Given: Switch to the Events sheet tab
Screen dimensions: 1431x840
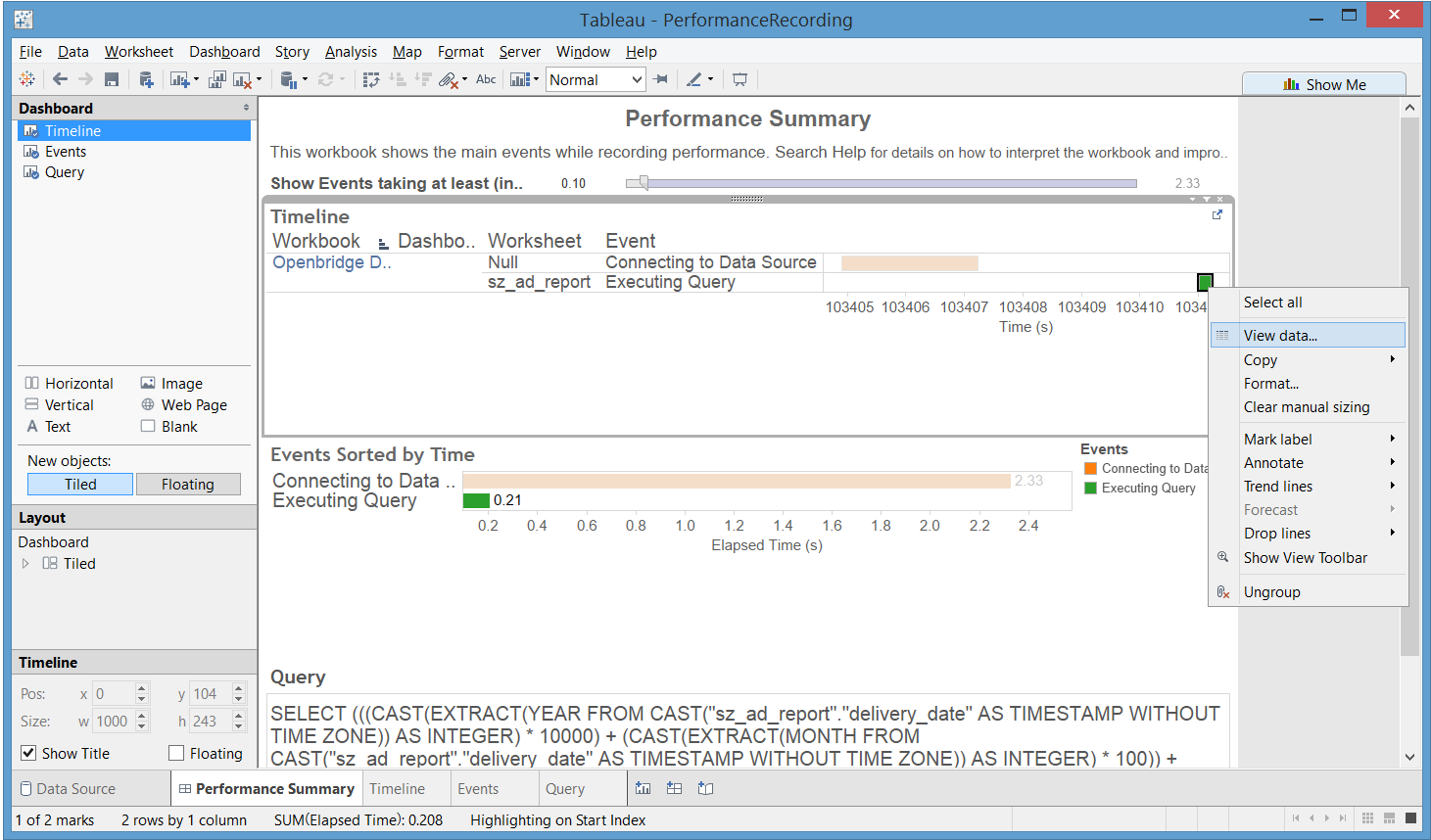Looking at the screenshot, I should tap(494, 788).
